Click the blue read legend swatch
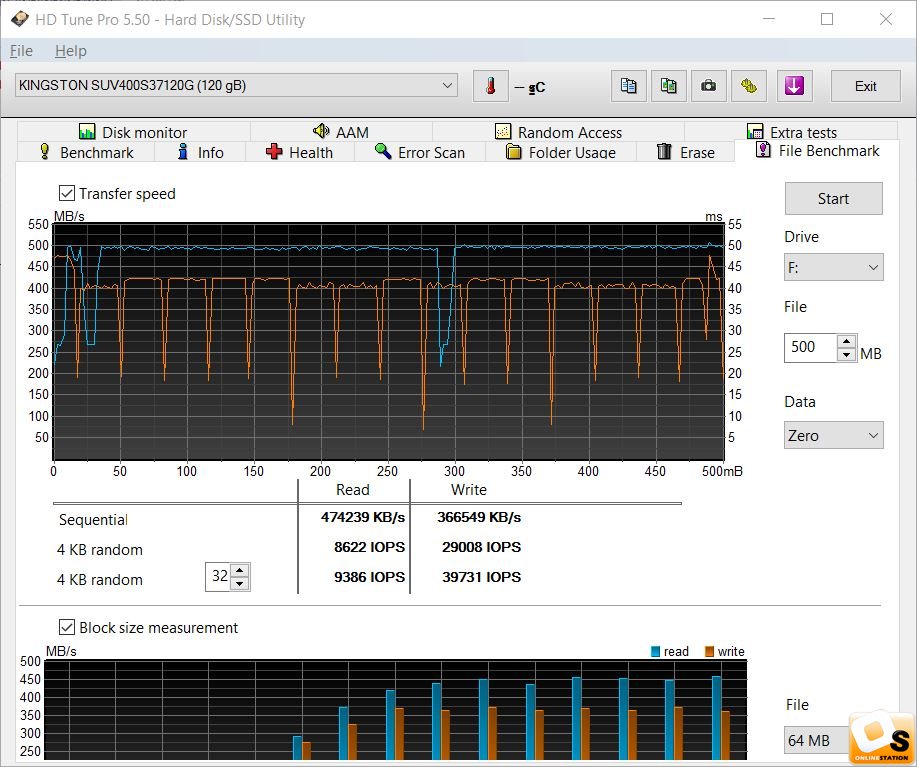917x767 pixels. 656,651
